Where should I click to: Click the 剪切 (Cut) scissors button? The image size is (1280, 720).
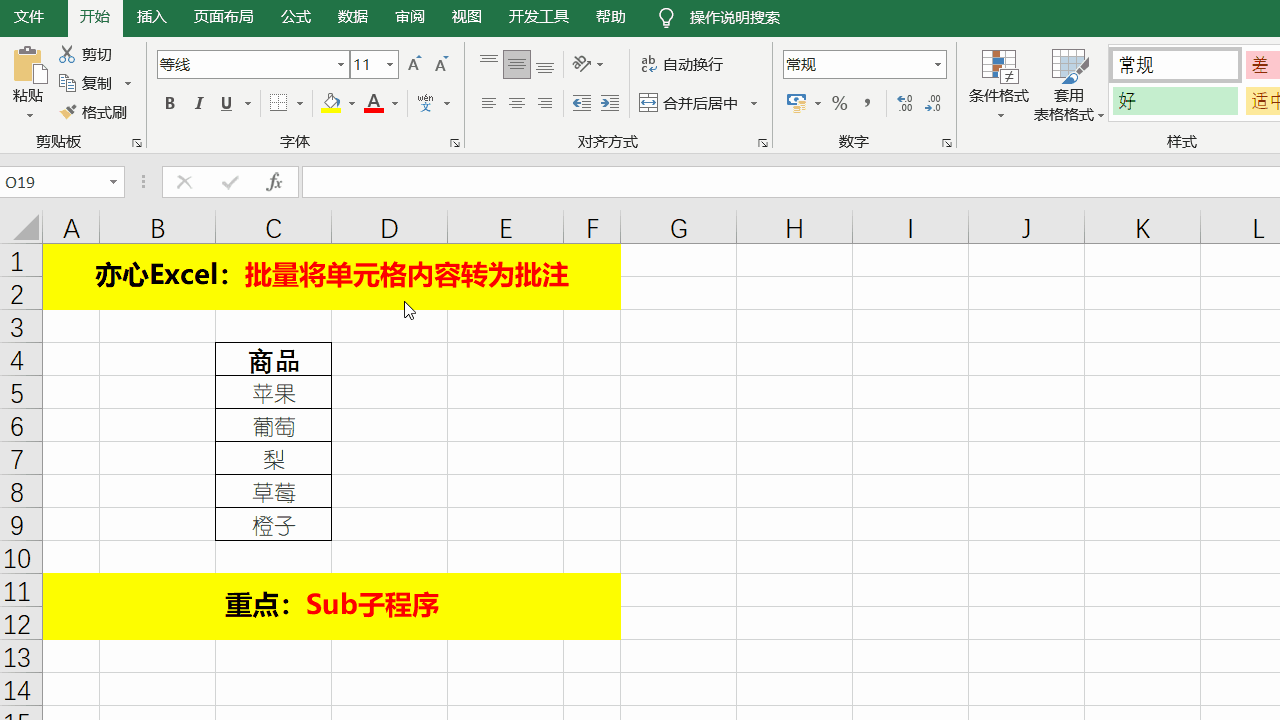[86, 55]
